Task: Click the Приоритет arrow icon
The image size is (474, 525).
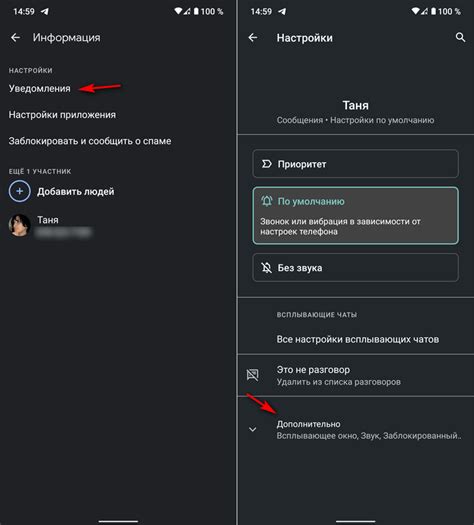Action: 266,164
